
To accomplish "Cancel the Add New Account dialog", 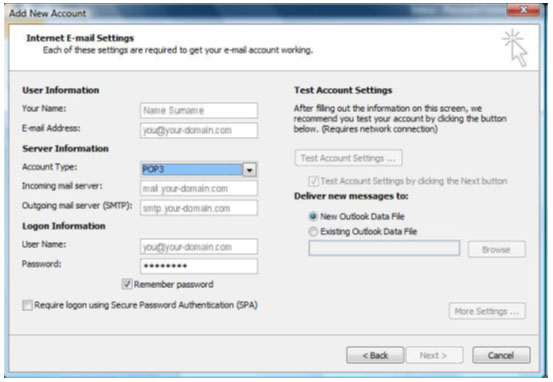I will (501, 355).
